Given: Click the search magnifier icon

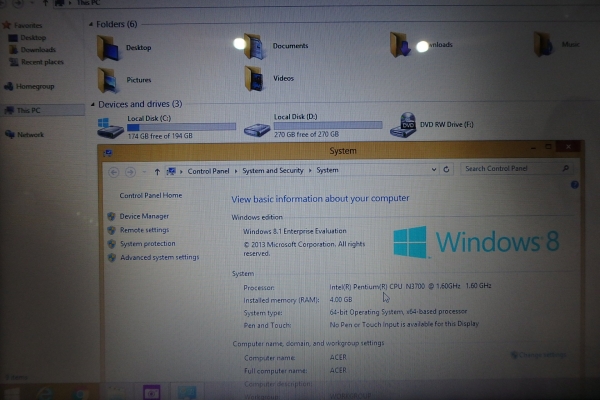Looking at the screenshot, I should [x=566, y=168].
